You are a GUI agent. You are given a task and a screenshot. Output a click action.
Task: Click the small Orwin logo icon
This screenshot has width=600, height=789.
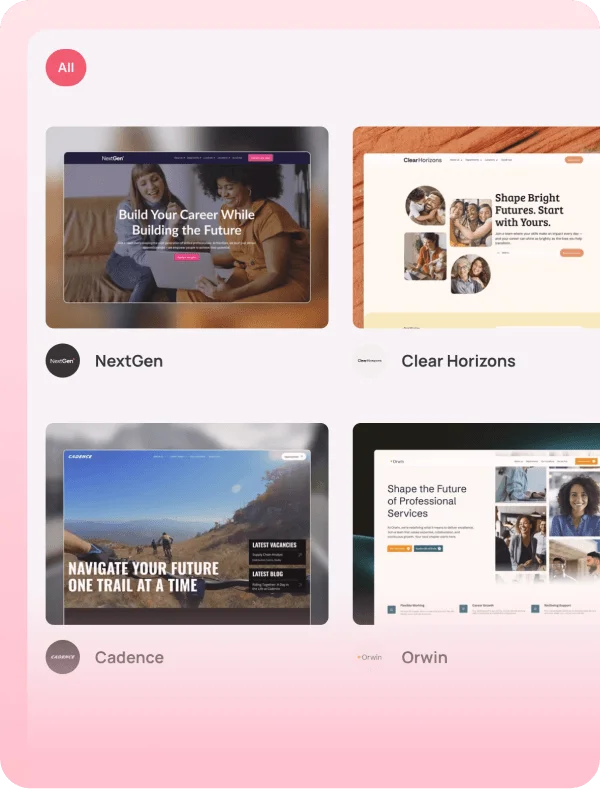click(370, 657)
